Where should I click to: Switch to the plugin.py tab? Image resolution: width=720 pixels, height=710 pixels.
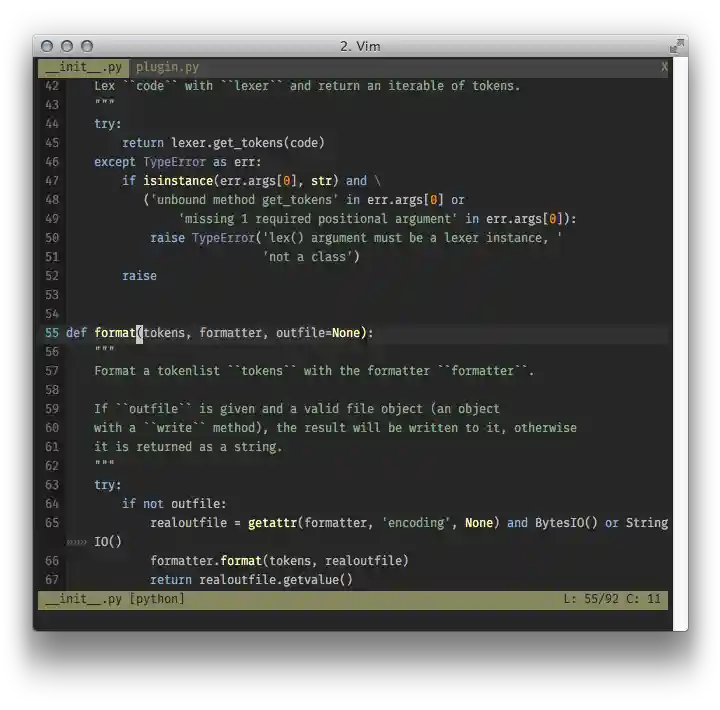168,68
